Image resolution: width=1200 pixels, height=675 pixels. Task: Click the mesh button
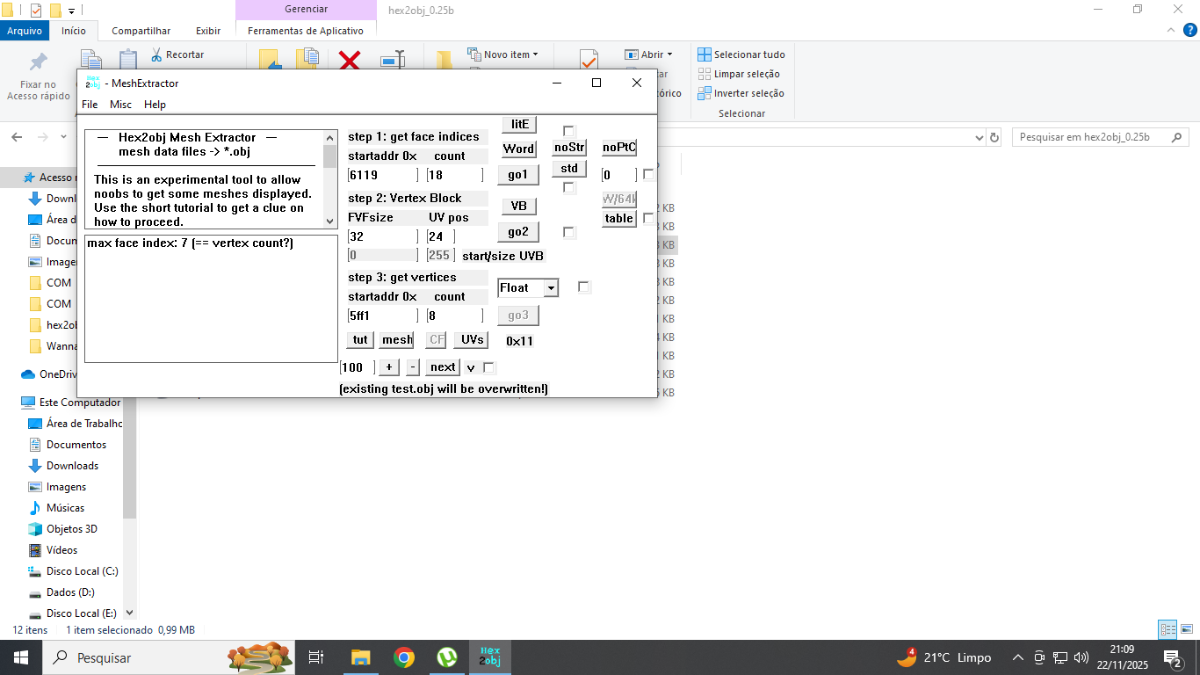(397, 340)
